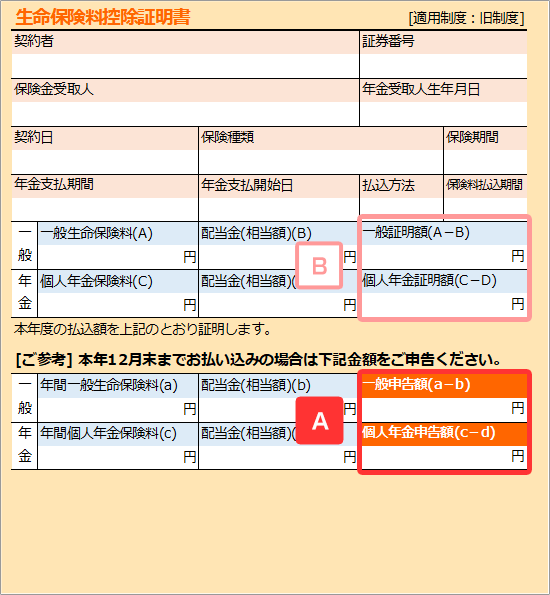Click the 契約日 label
Viewport: 550px width, 595px height.
(34, 137)
